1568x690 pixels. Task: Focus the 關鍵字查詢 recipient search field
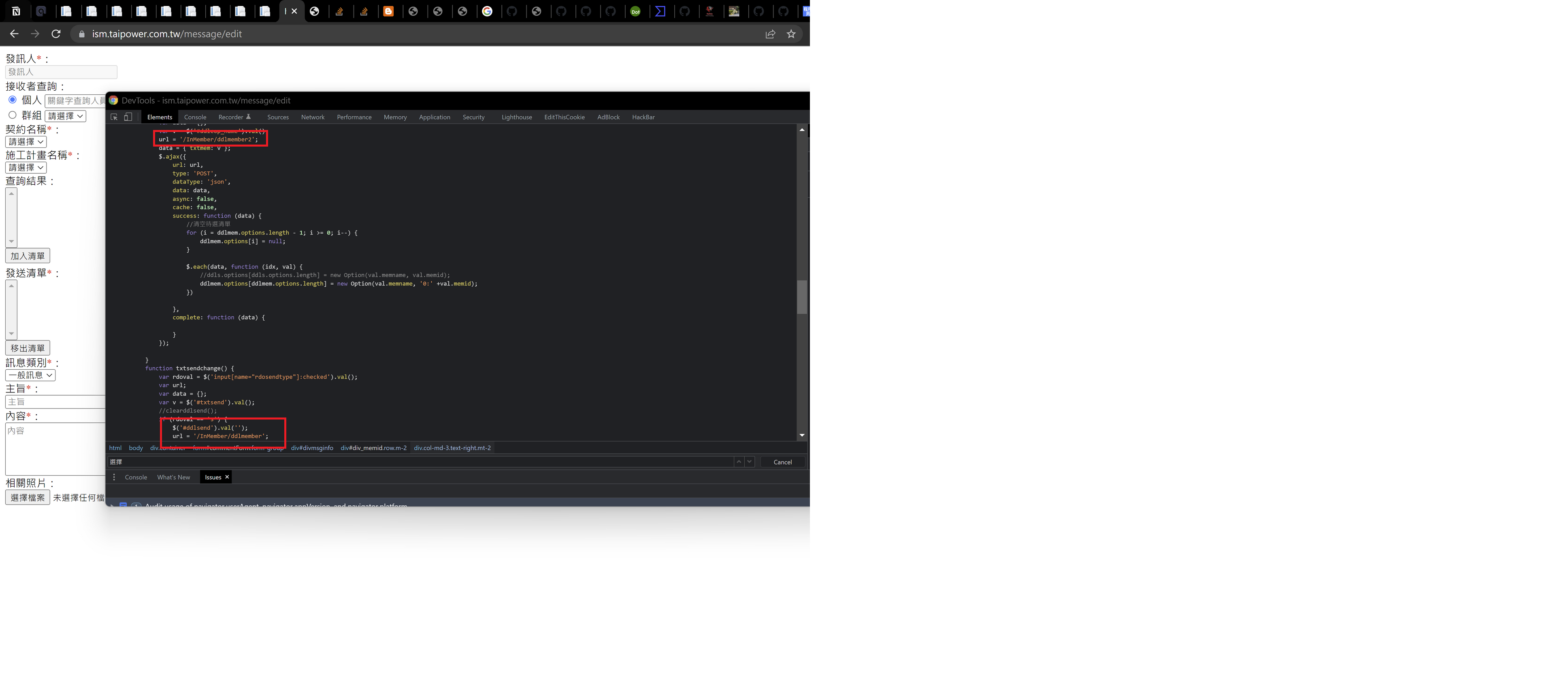point(75,100)
